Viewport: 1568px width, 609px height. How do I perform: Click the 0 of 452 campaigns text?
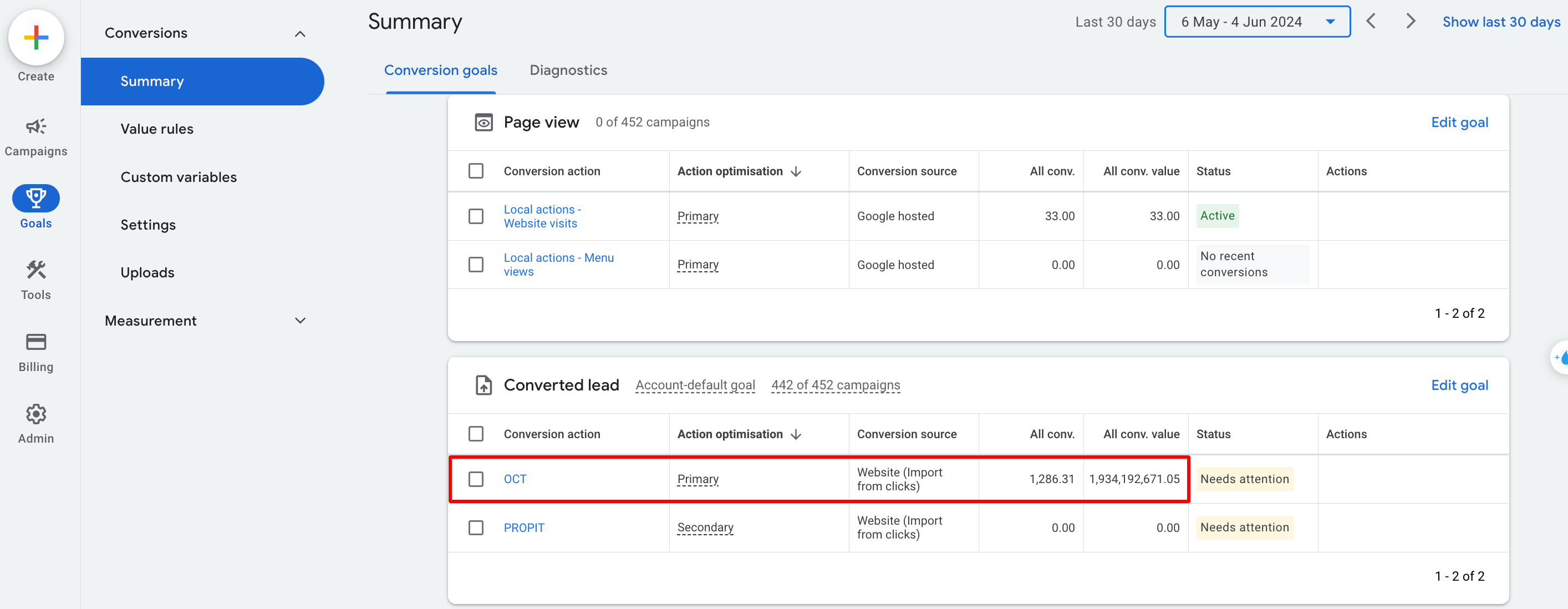652,123
